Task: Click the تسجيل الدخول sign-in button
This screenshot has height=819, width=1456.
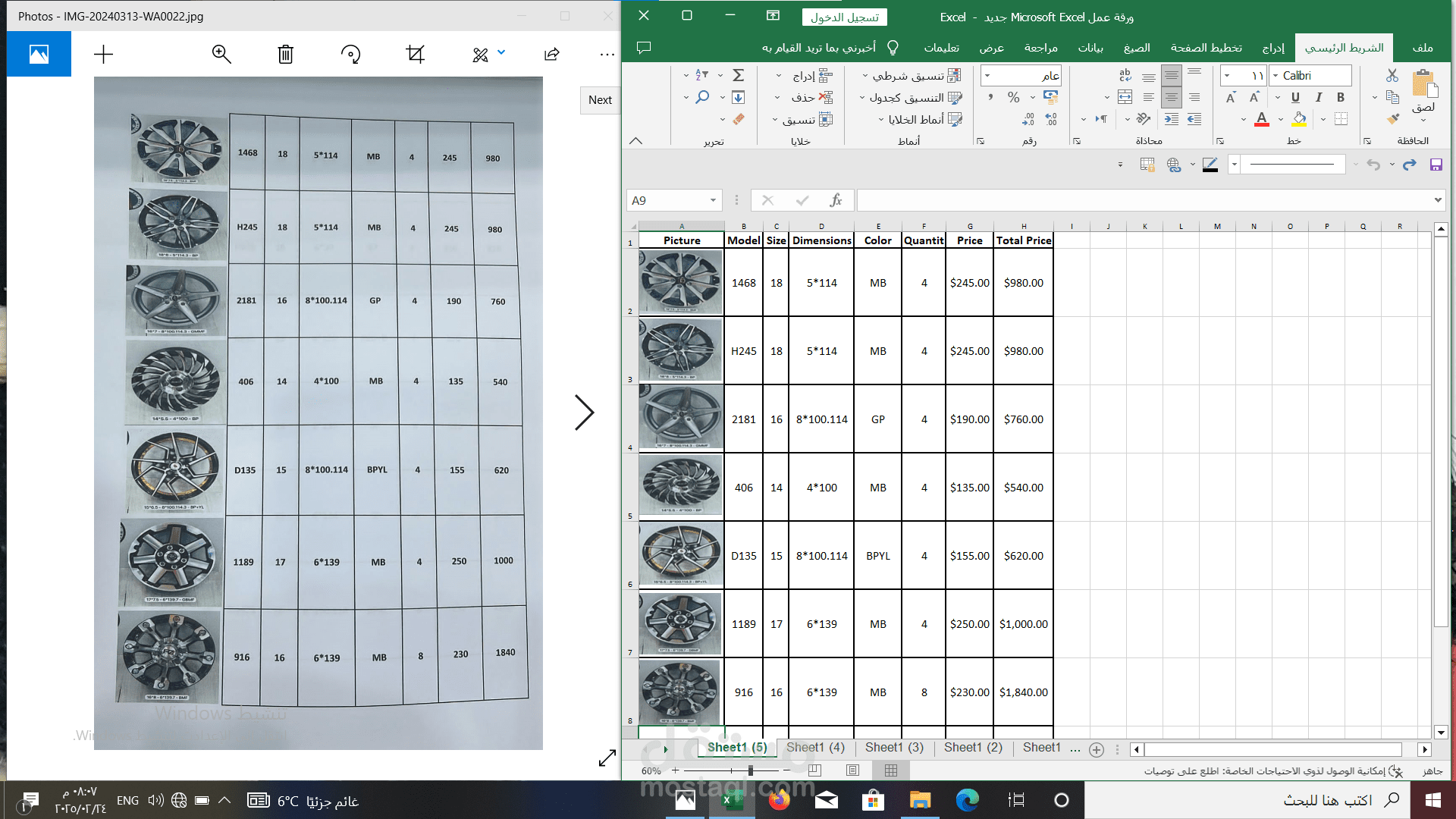Action: click(x=845, y=17)
